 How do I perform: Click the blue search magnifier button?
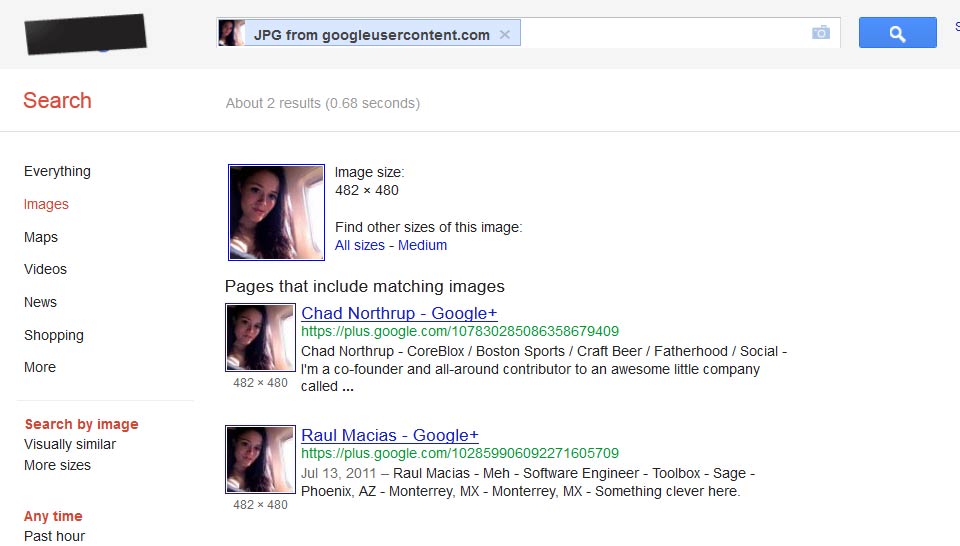(x=897, y=33)
